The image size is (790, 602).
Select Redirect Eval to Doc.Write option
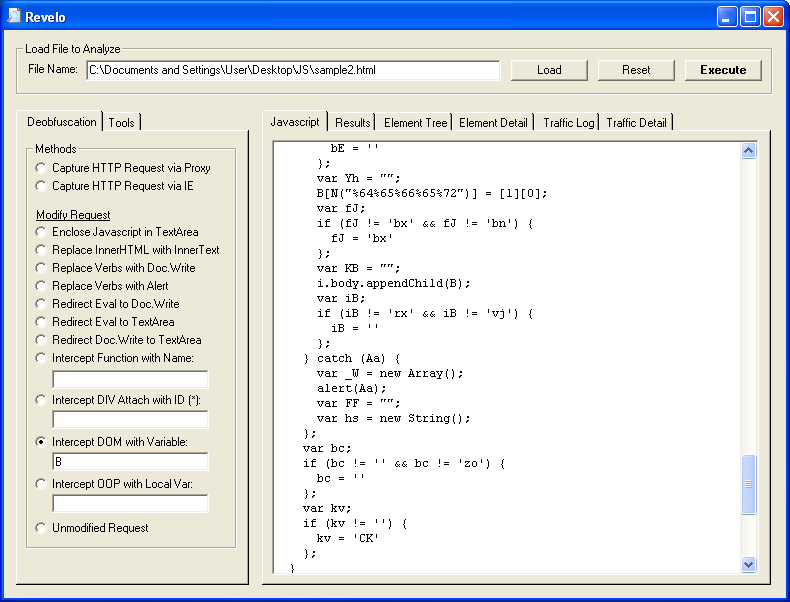click(x=40, y=304)
